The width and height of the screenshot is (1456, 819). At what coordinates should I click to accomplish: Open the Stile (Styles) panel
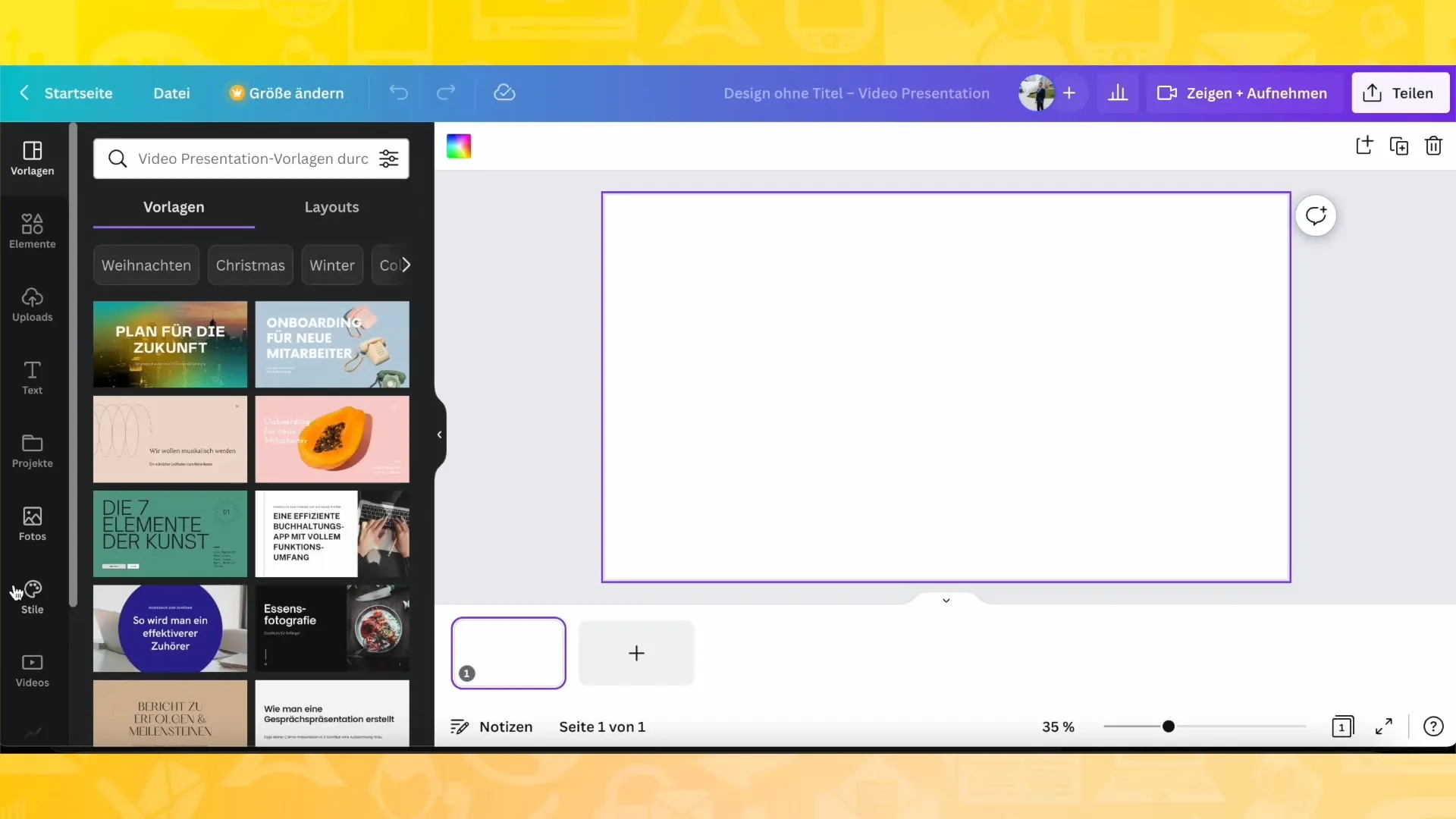(32, 597)
